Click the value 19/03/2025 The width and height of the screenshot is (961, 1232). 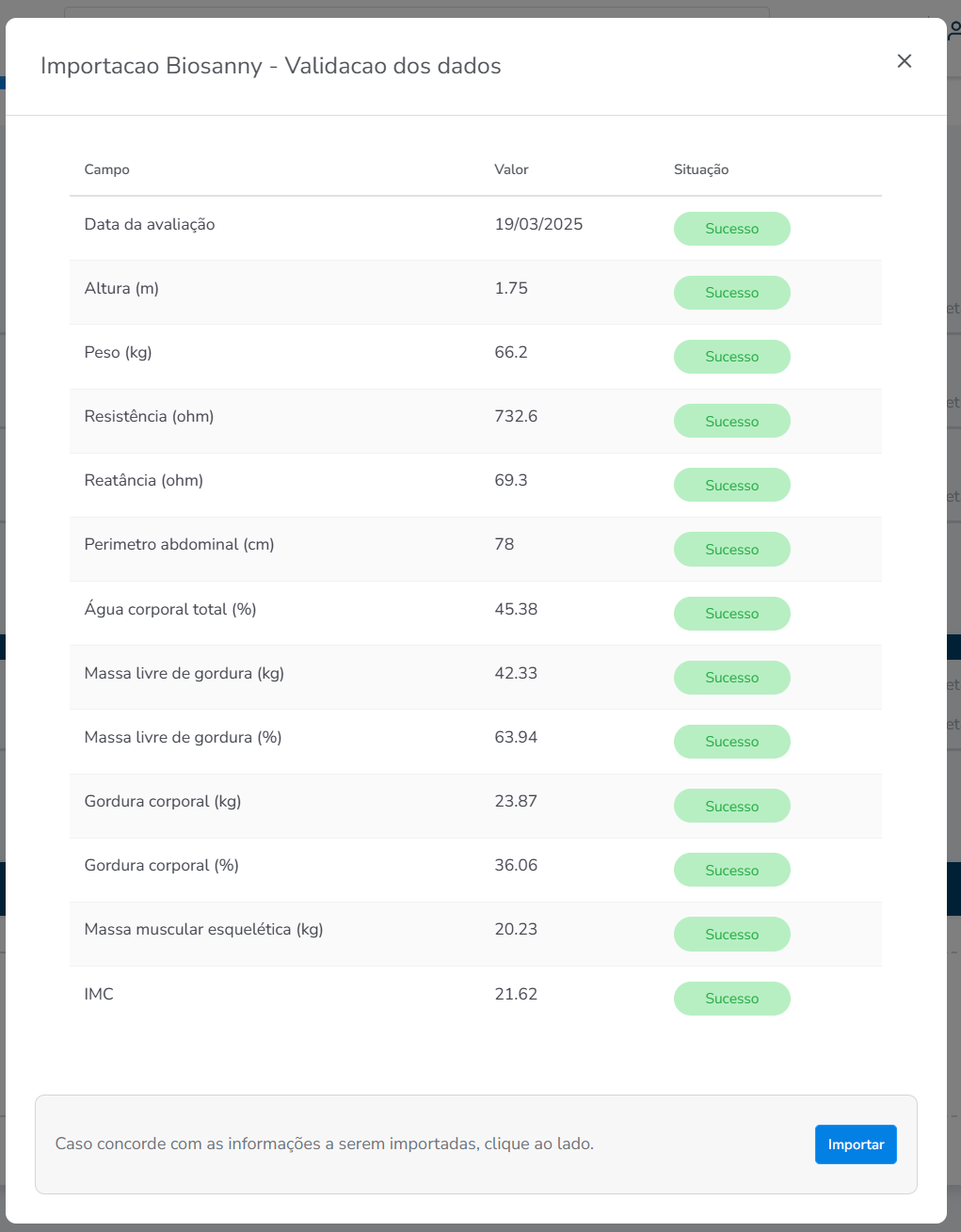[x=538, y=224]
